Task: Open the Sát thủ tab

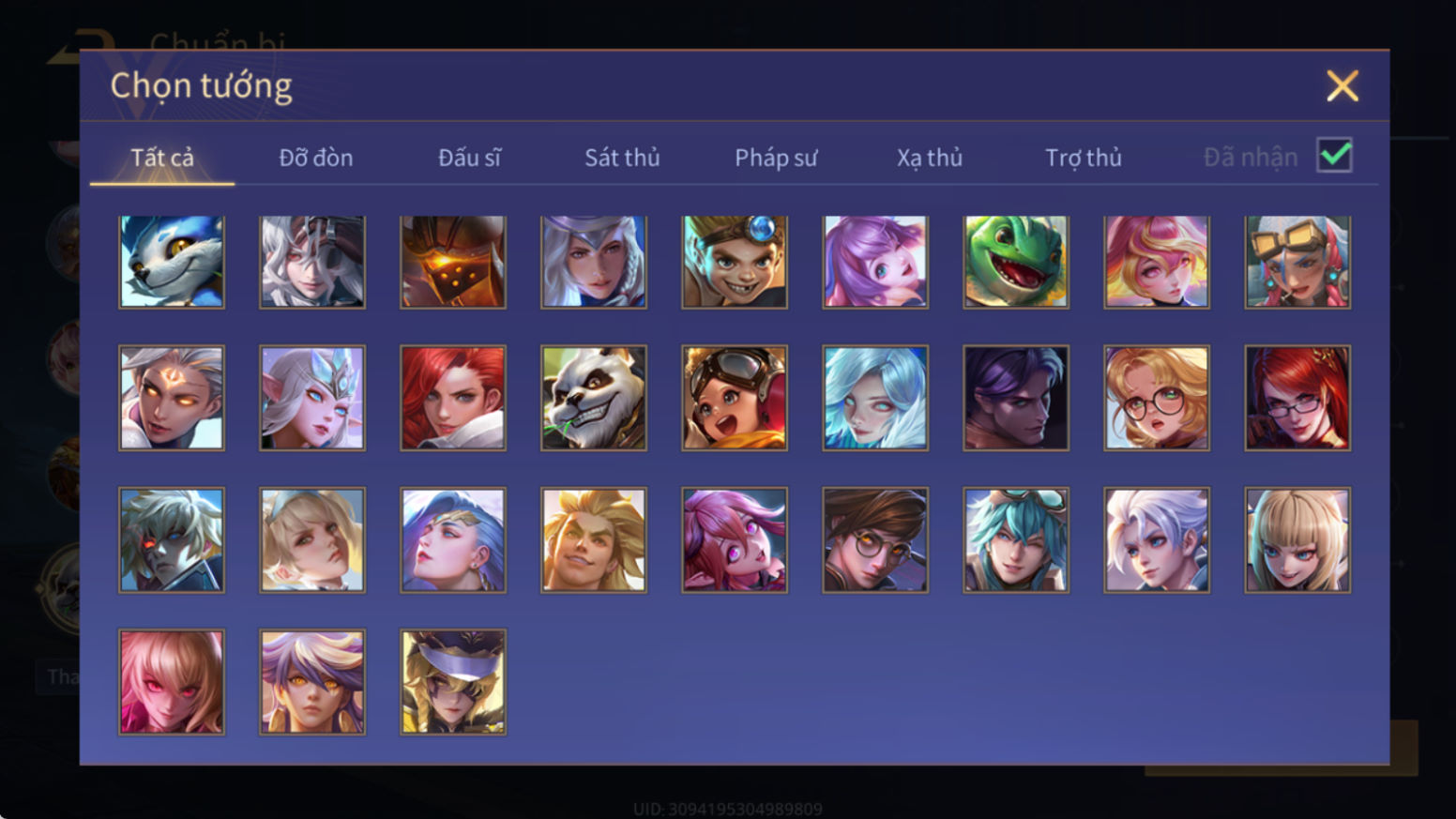Action: coord(622,158)
